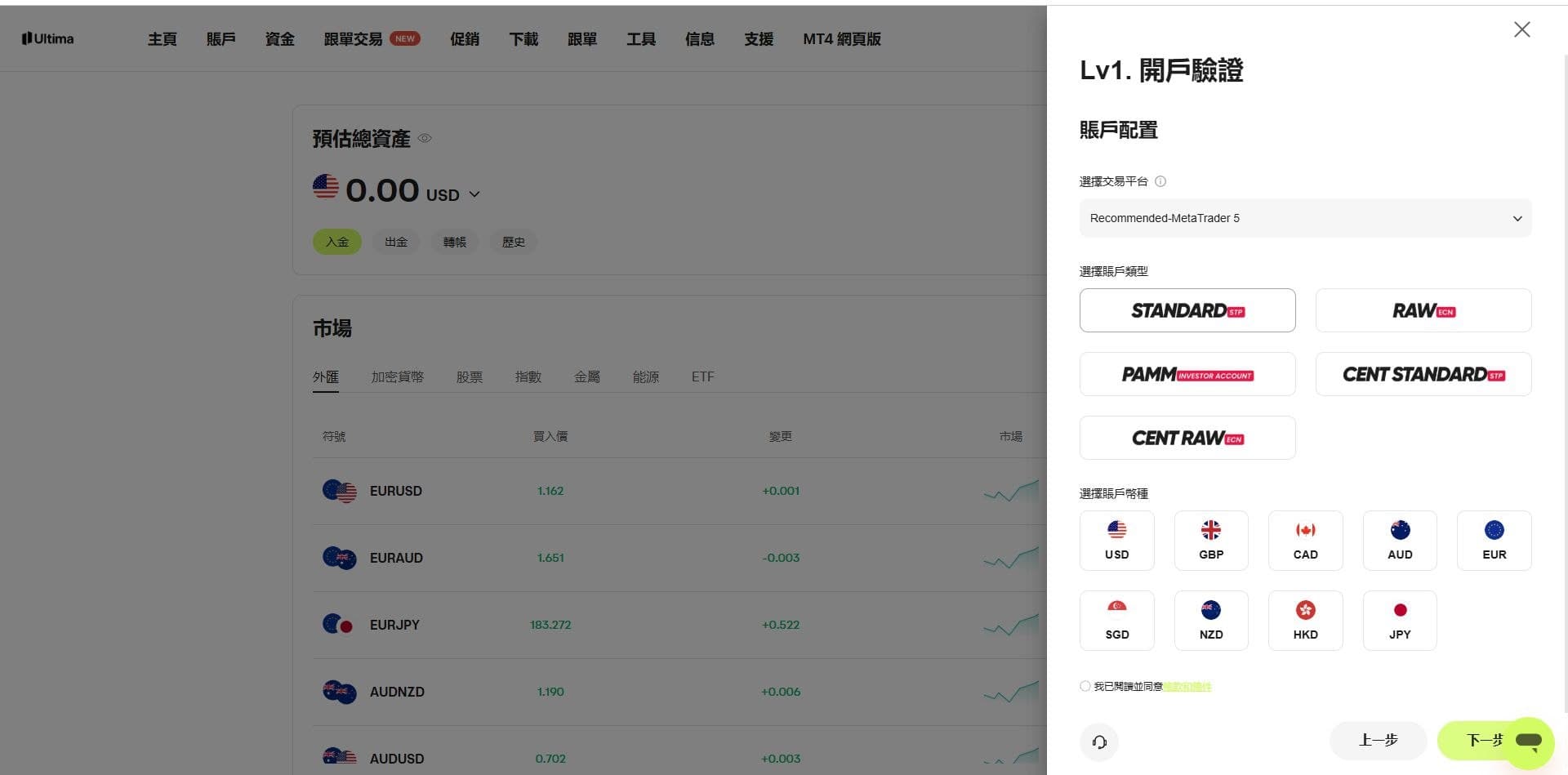1568x775 pixels.
Task: Open the Recommended-MetaTrader 5 platform dropdown
Action: point(1305,218)
